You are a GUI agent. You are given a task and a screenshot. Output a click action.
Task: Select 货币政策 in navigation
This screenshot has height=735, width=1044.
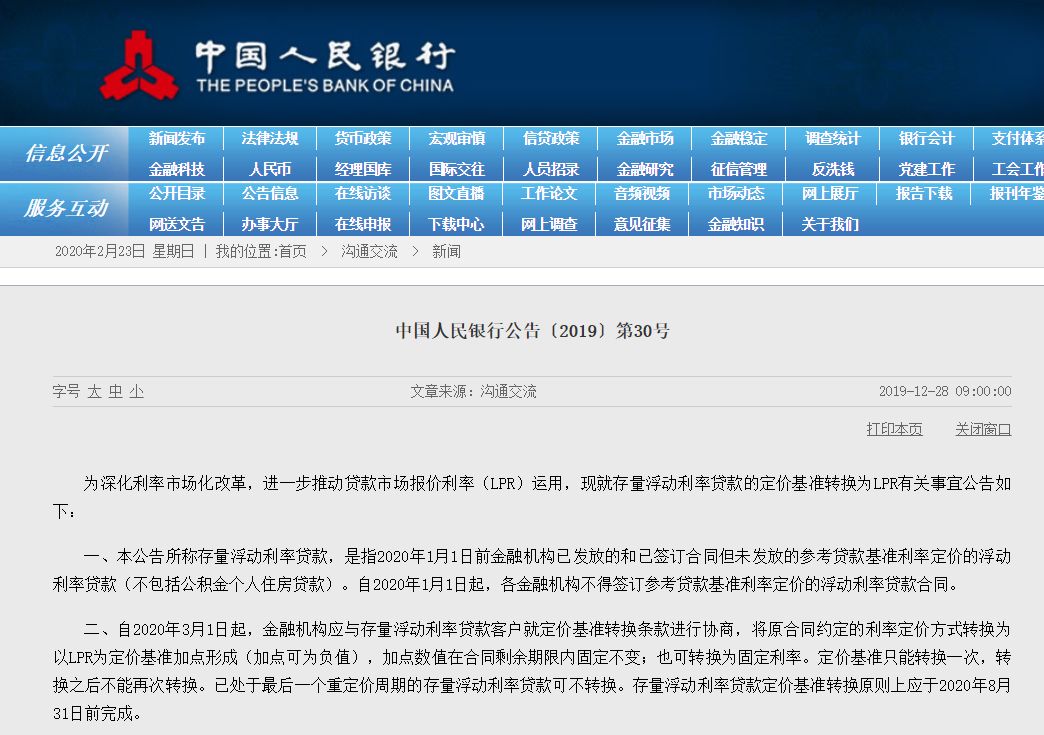364,138
